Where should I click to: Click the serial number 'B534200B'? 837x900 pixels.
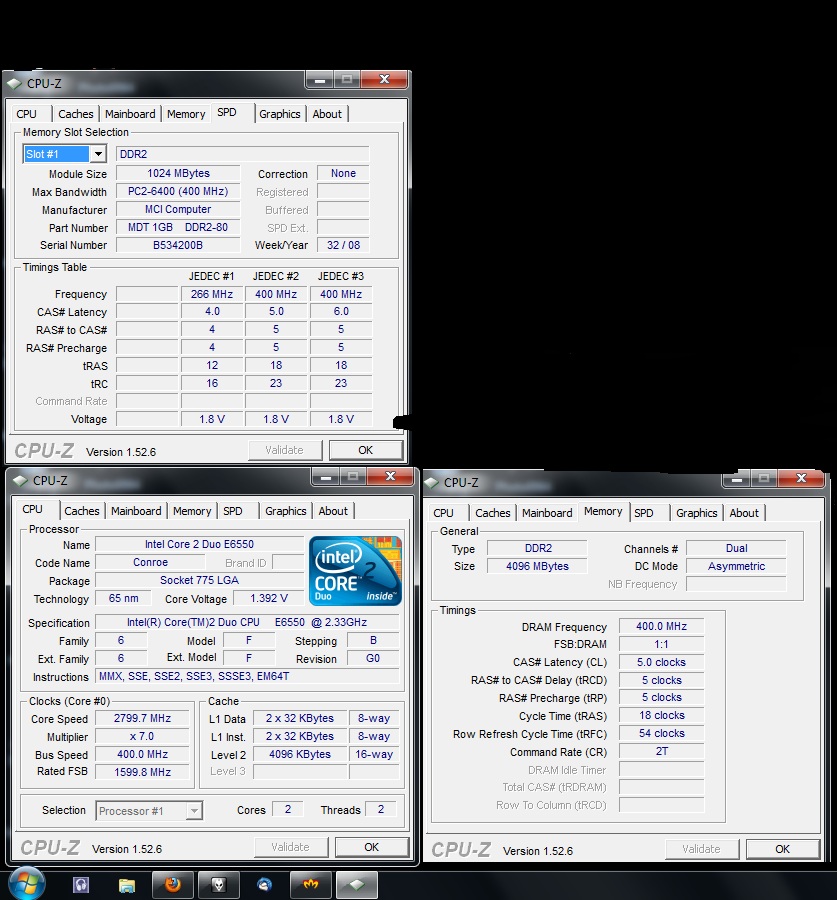[178, 245]
